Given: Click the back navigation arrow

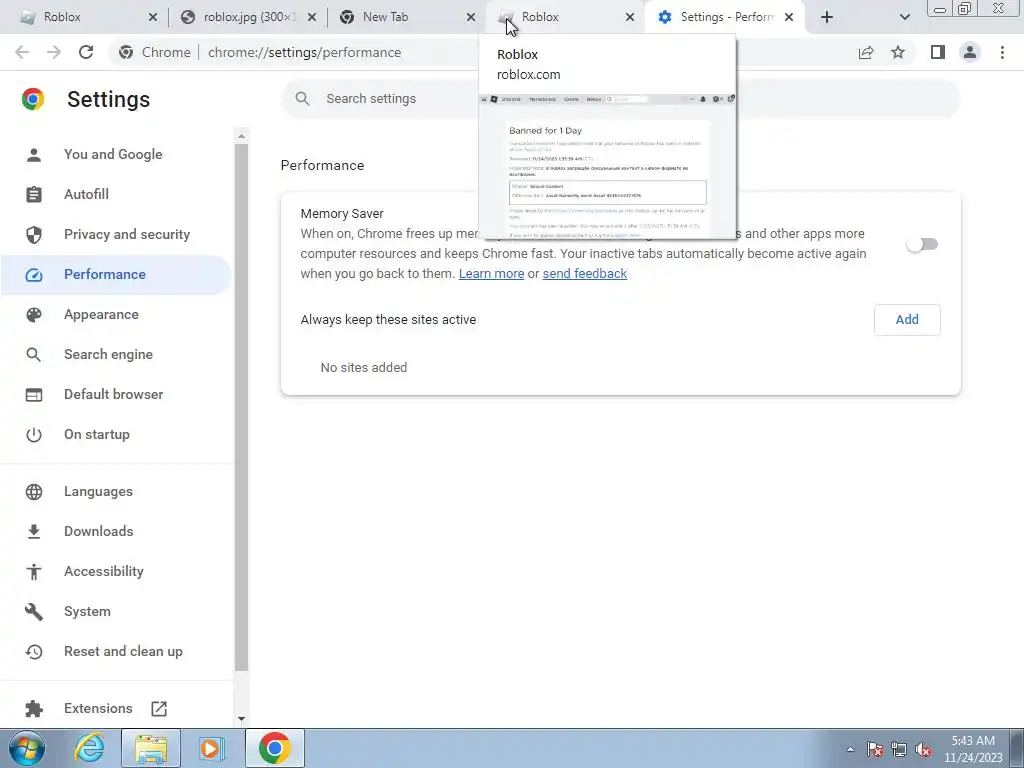Looking at the screenshot, I should (x=22, y=52).
